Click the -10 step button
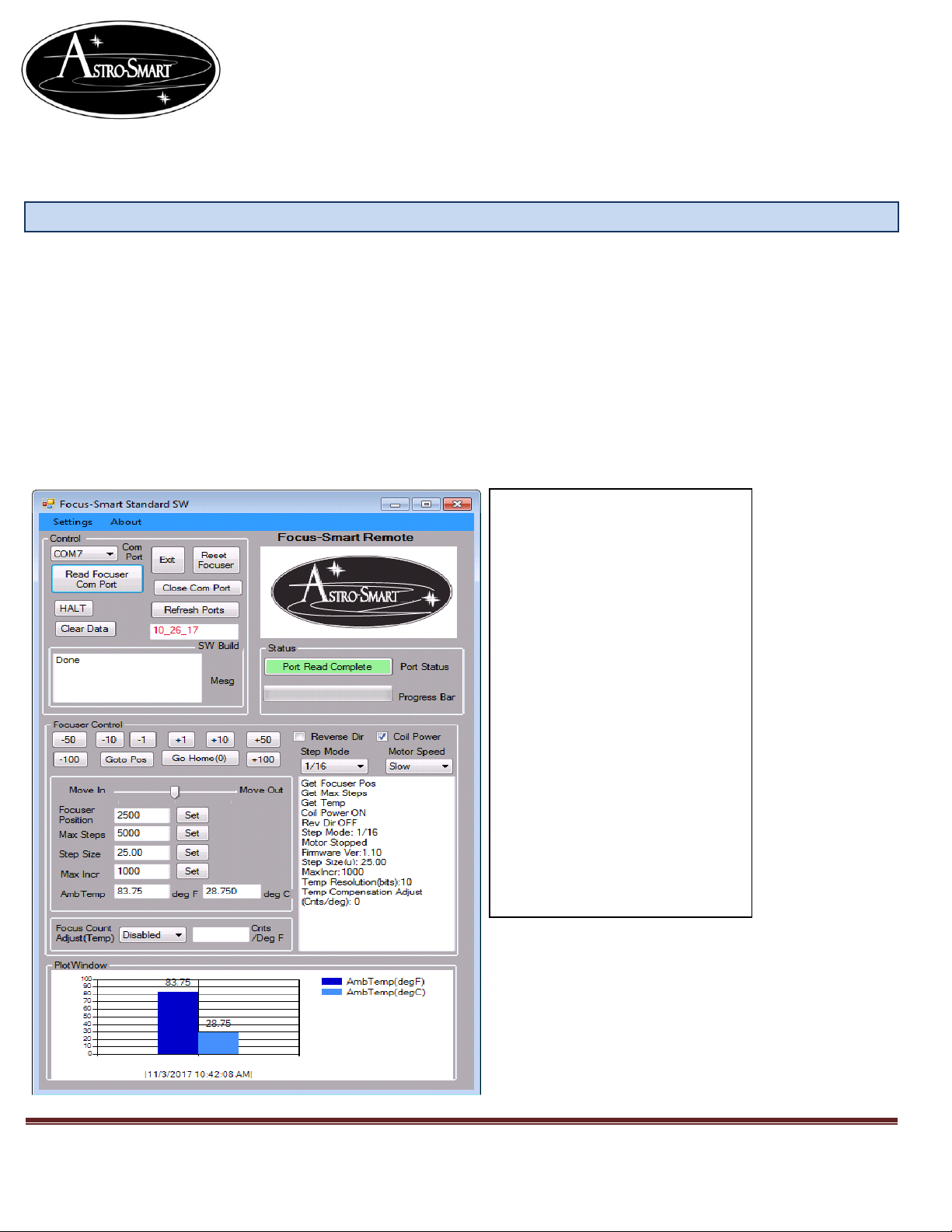Image resolution: width=952 pixels, height=1232 pixels. (x=110, y=740)
